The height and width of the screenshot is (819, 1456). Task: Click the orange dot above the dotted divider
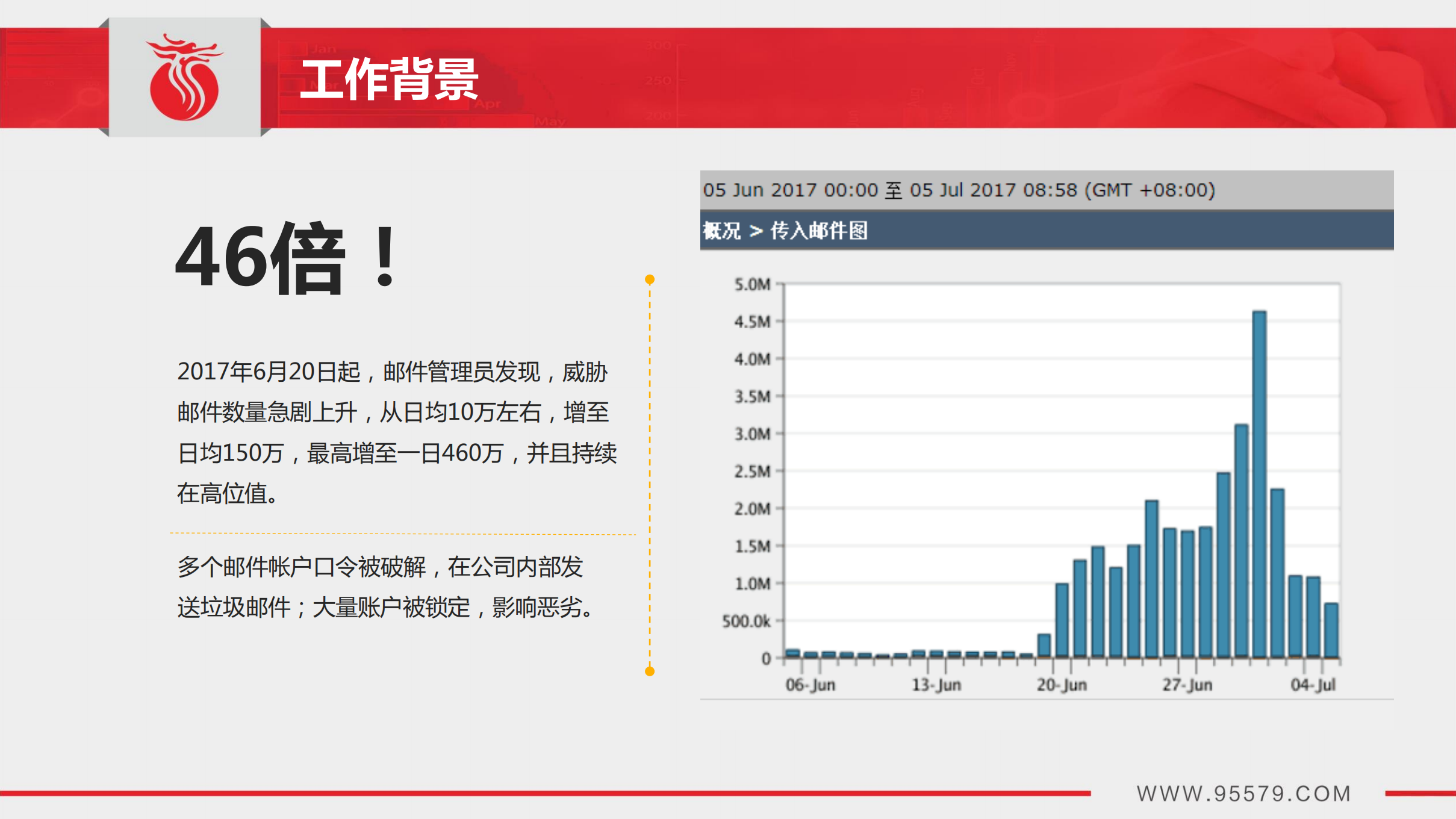click(x=649, y=278)
